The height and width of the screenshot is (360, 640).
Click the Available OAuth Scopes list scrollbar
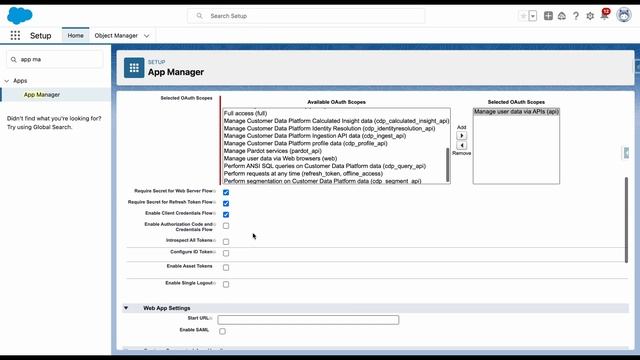448,164
